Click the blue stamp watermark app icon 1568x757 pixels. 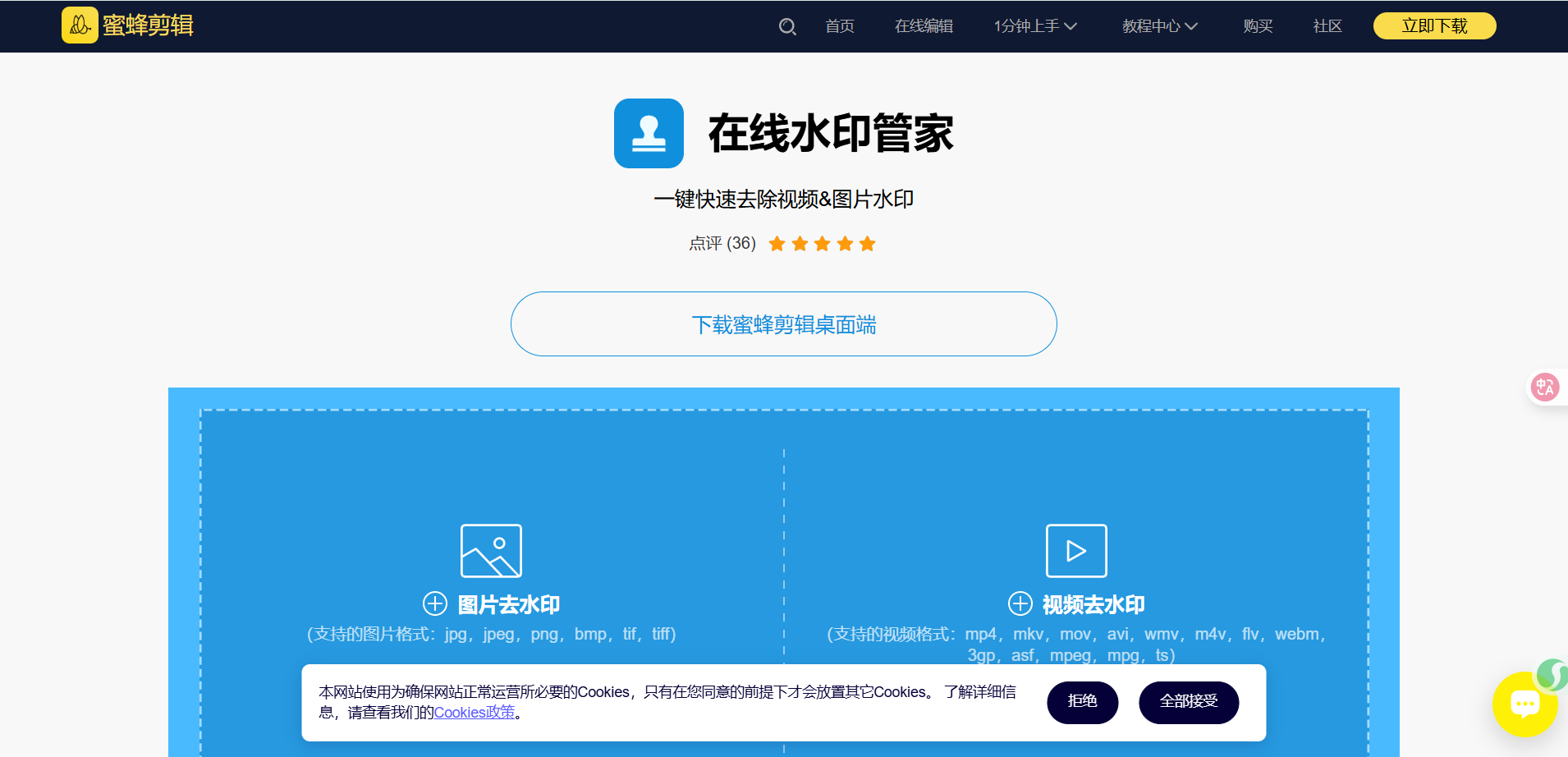point(649,133)
